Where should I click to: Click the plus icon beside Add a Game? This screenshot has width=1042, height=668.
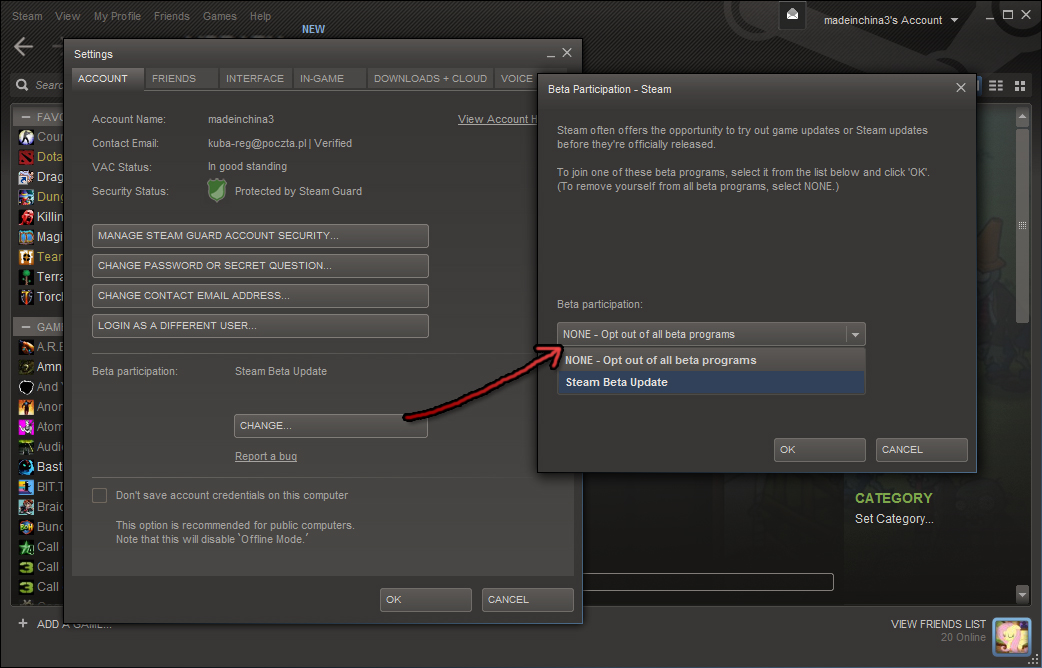click(23, 623)
